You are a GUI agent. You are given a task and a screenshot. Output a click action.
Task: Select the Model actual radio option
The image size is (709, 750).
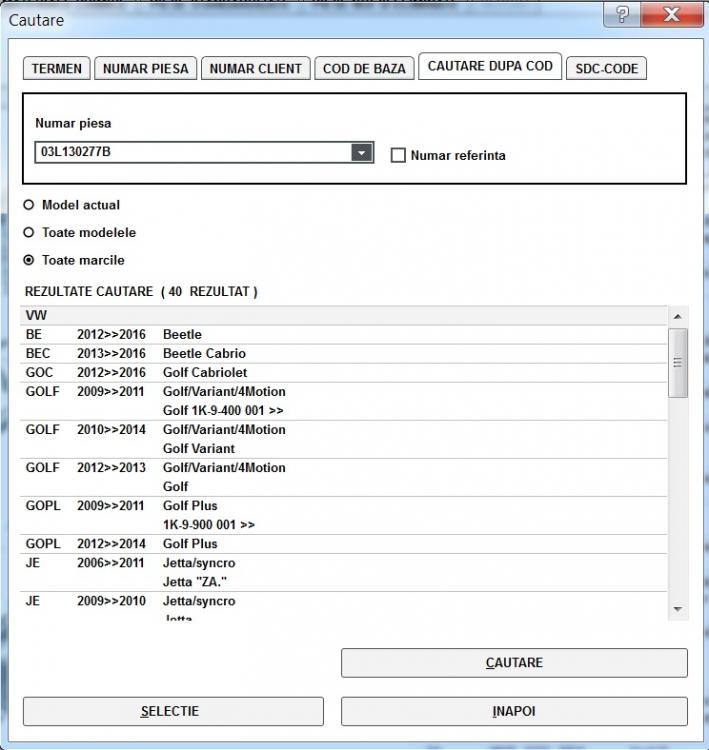[x=29, y=205]
